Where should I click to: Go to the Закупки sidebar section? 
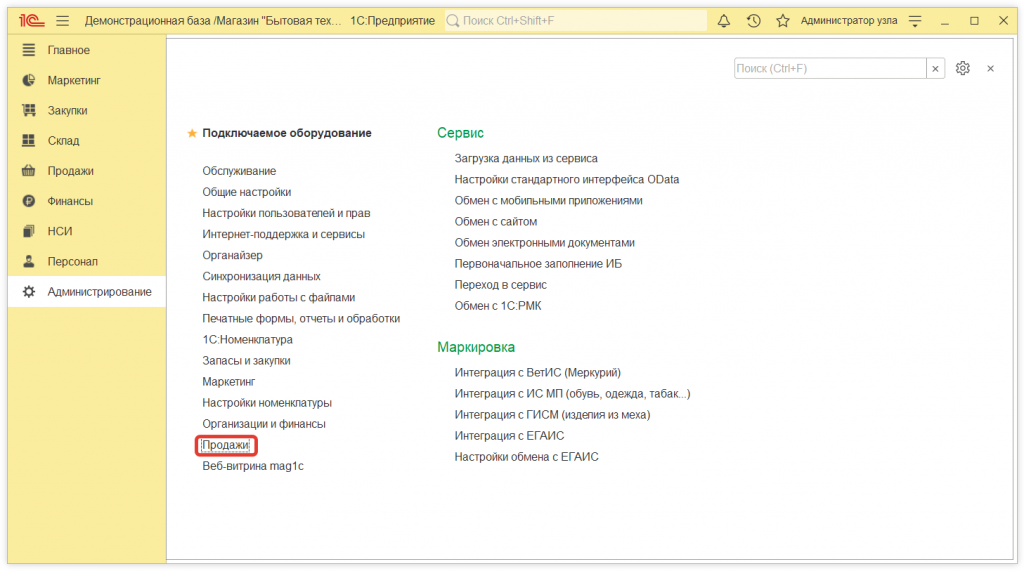coord(67,110)
